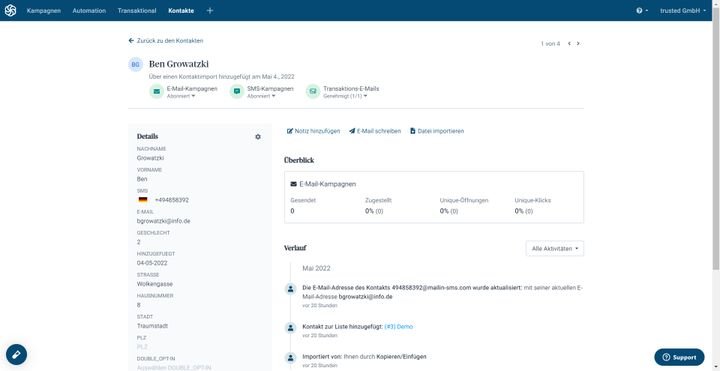The height and width of the screenshot is (371, 720).
Task: Click the 'Gesendet' value 0
Action: [x=292, y=211]
